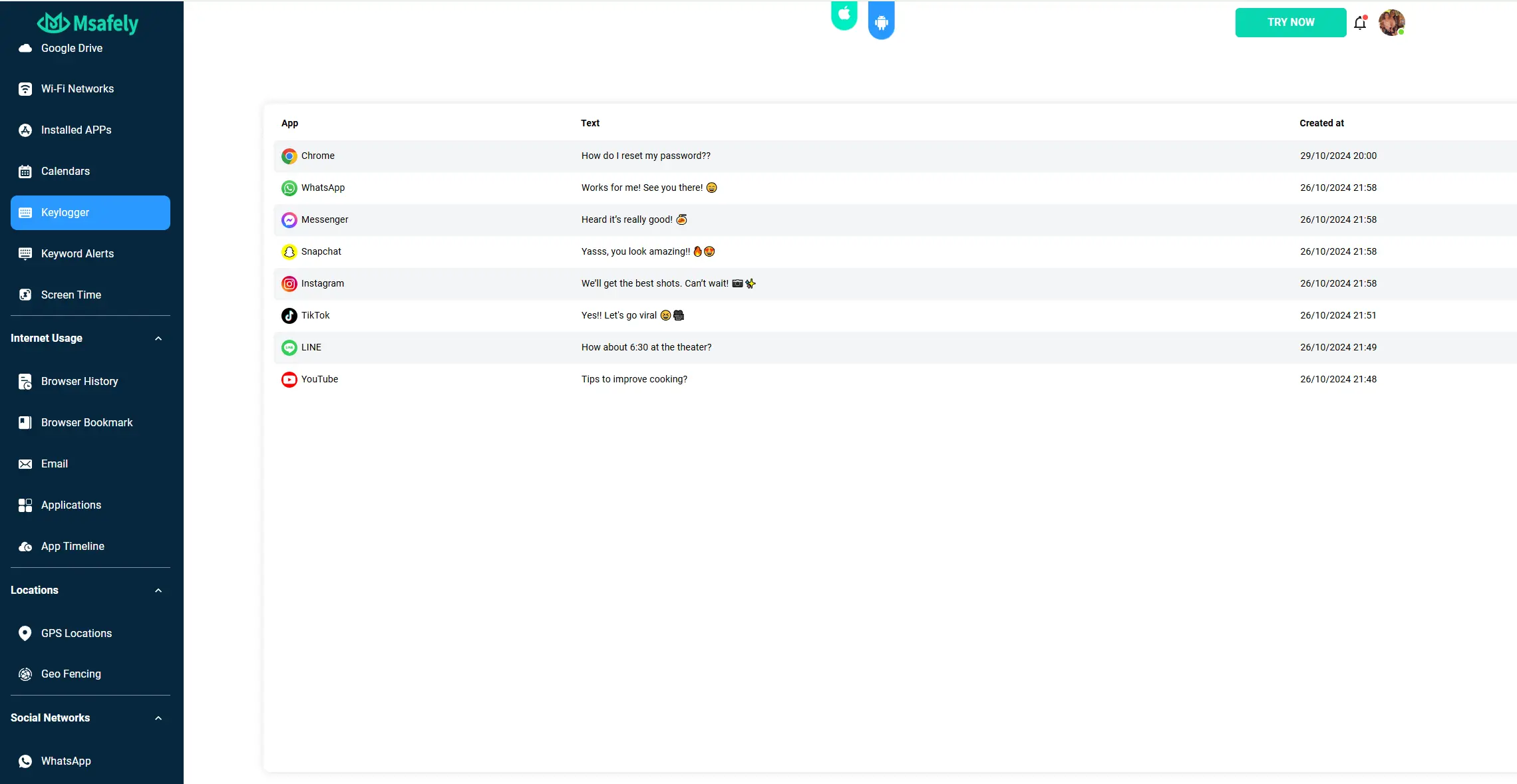
Task: Click the Instagram app icon
Action: (289, 284)
